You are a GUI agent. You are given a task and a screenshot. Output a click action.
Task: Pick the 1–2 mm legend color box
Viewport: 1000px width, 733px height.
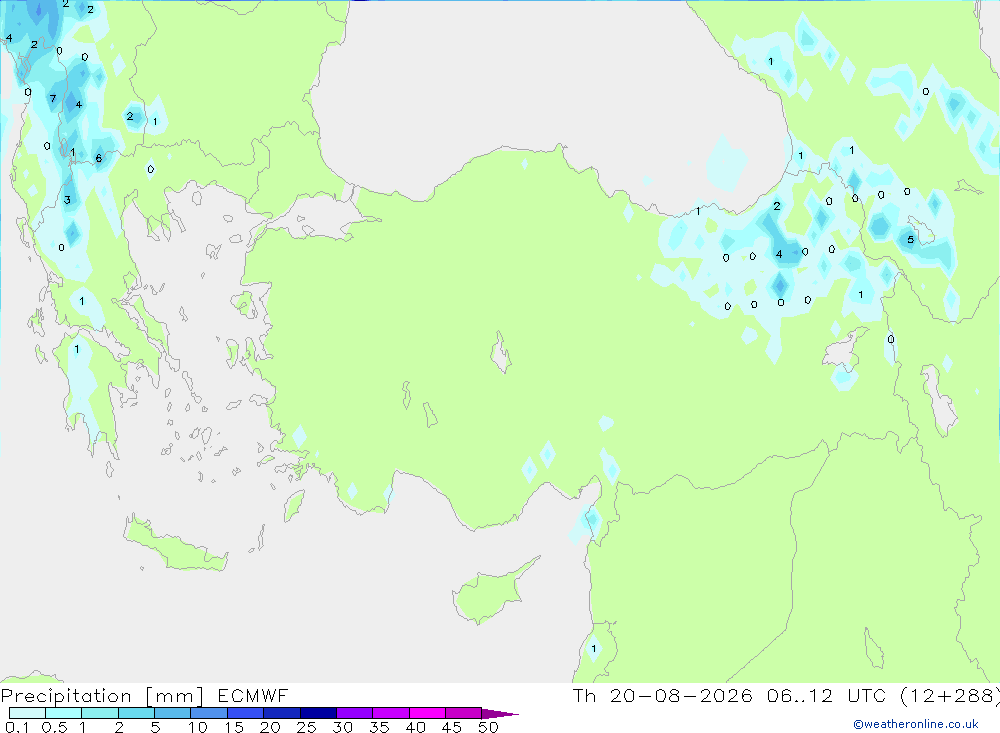coord(100,713)
